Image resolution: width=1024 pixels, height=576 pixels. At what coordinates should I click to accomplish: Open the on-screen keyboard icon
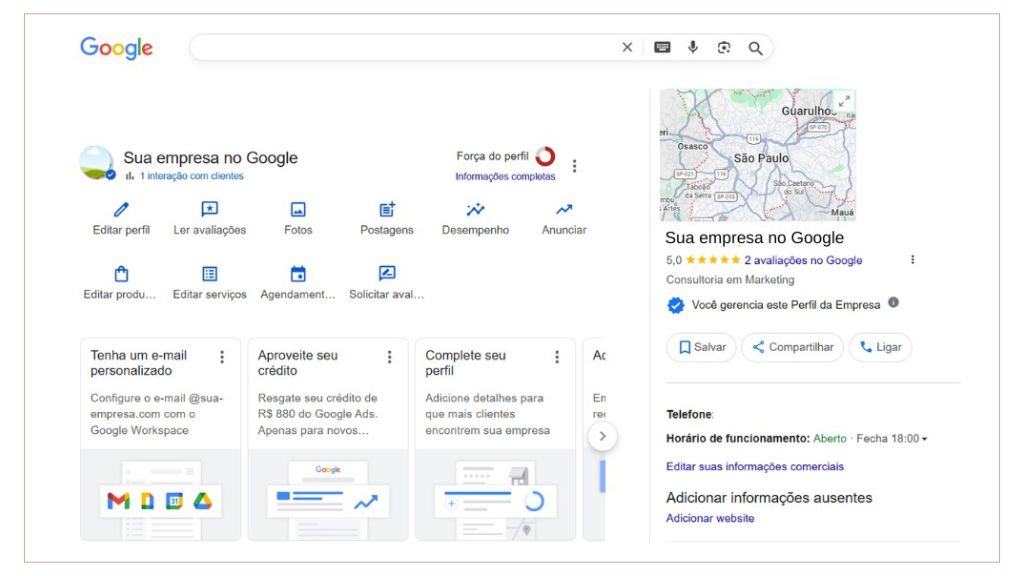tap(662, 48)
